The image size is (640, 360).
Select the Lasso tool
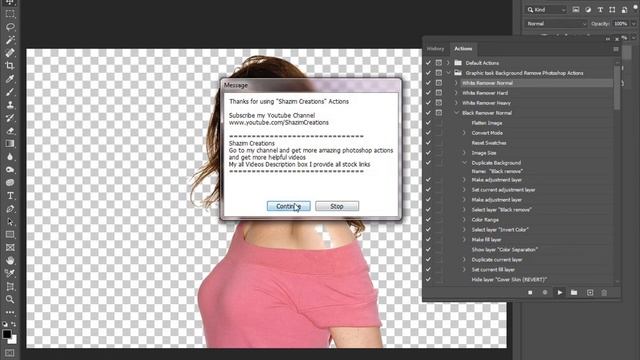[x=10, y=27]
